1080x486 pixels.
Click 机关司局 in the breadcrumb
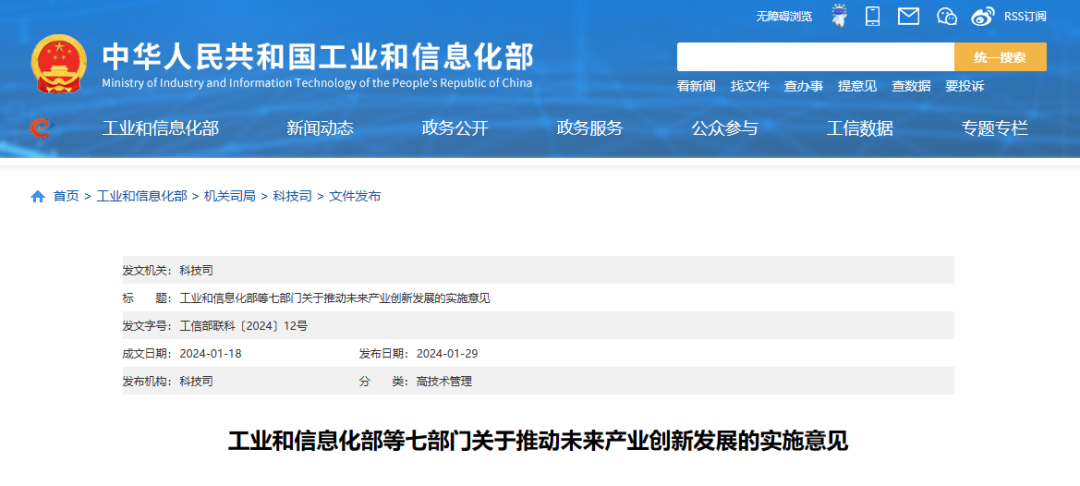[229, 196]
